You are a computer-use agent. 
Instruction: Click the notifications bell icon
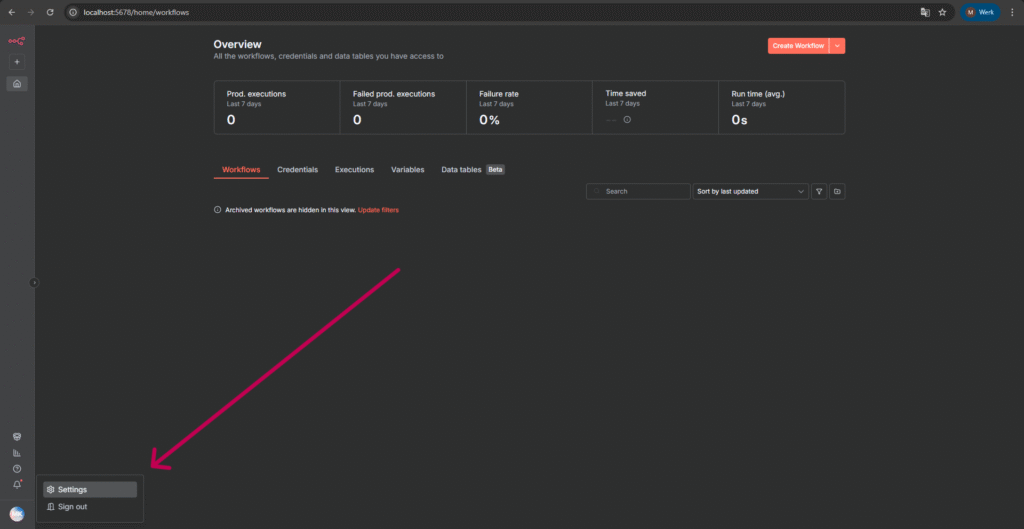click(17, 485)
